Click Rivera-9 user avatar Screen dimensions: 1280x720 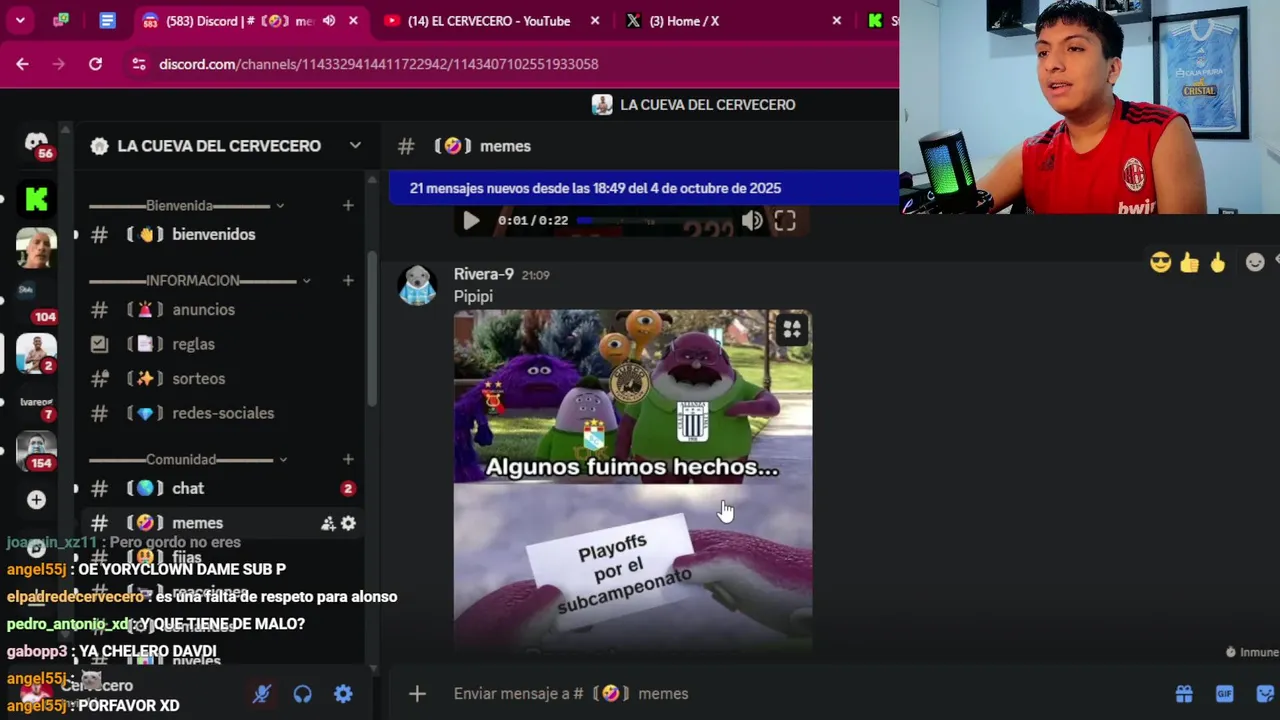[418, 285]
